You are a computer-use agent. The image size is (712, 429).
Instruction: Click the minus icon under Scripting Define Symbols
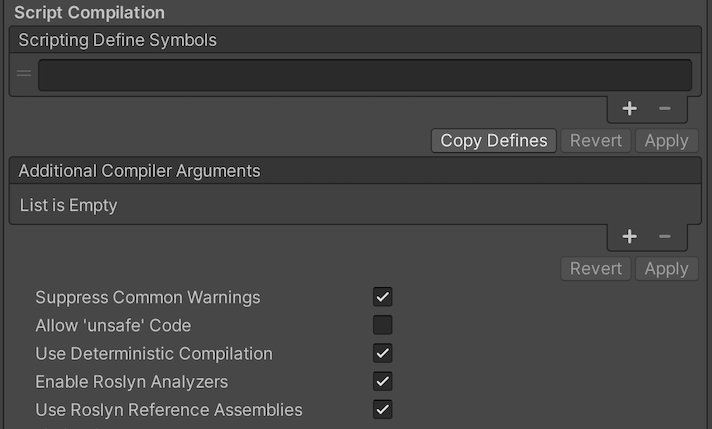[x=665, y=109]
